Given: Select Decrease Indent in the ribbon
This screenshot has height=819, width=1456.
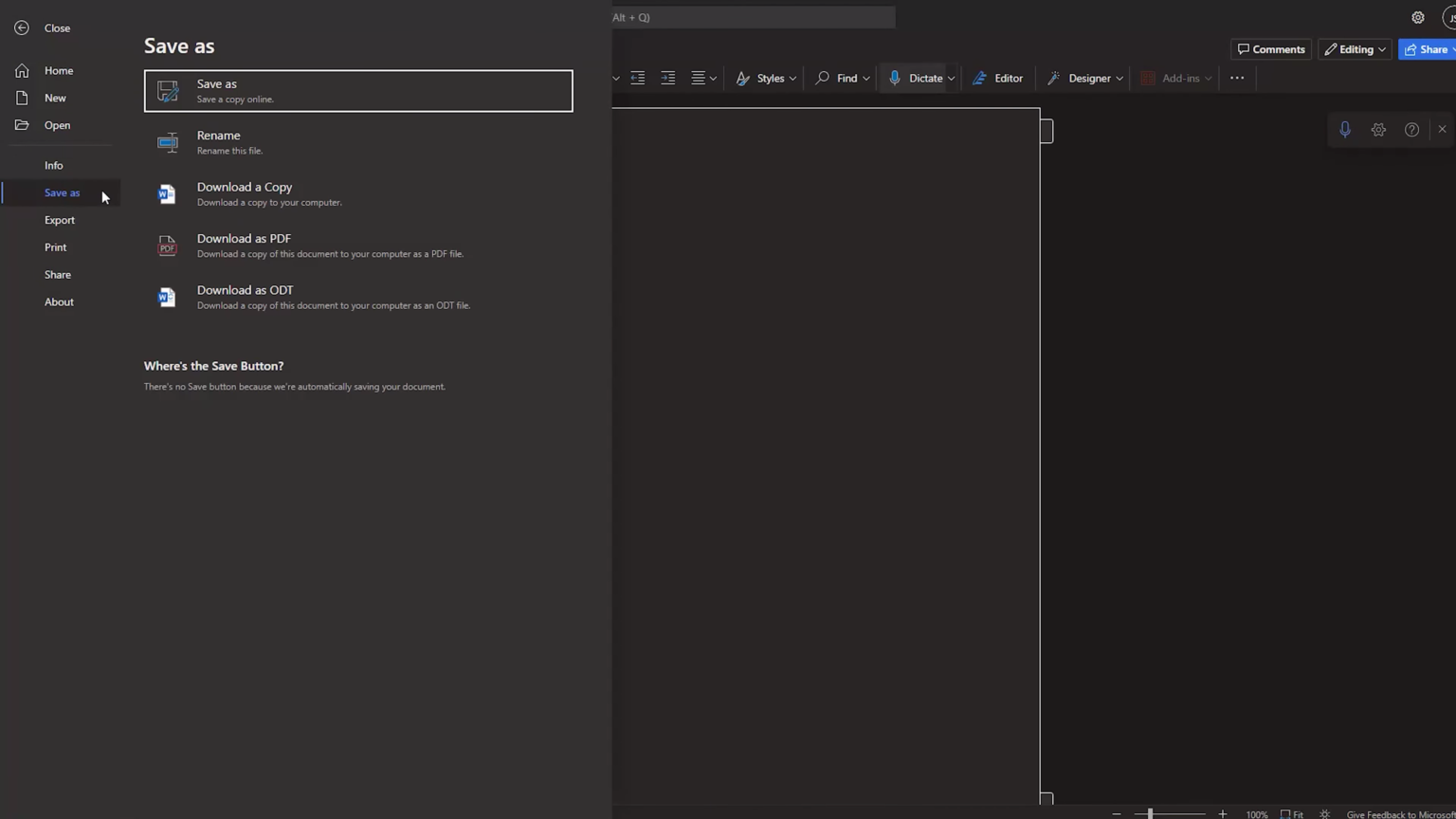Looking at the screenshot, I should (x=637, y=78).
